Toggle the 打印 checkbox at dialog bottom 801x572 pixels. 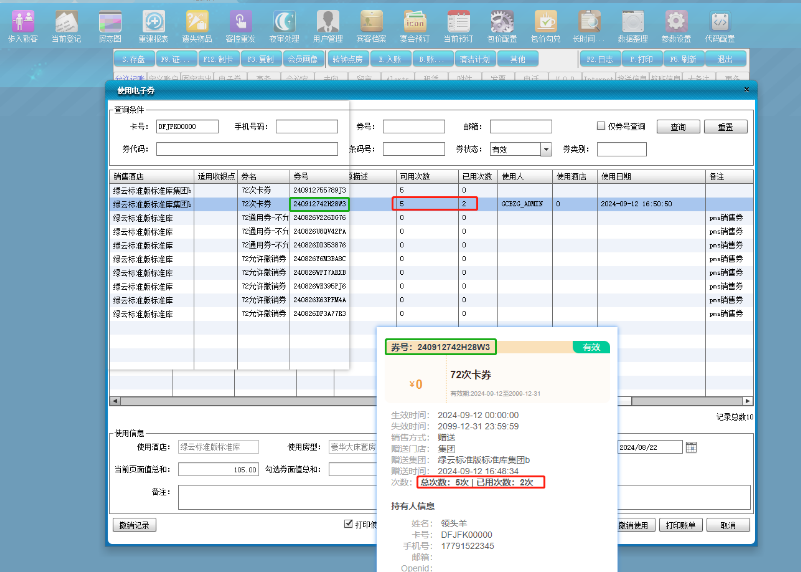[x=348, y=523]
